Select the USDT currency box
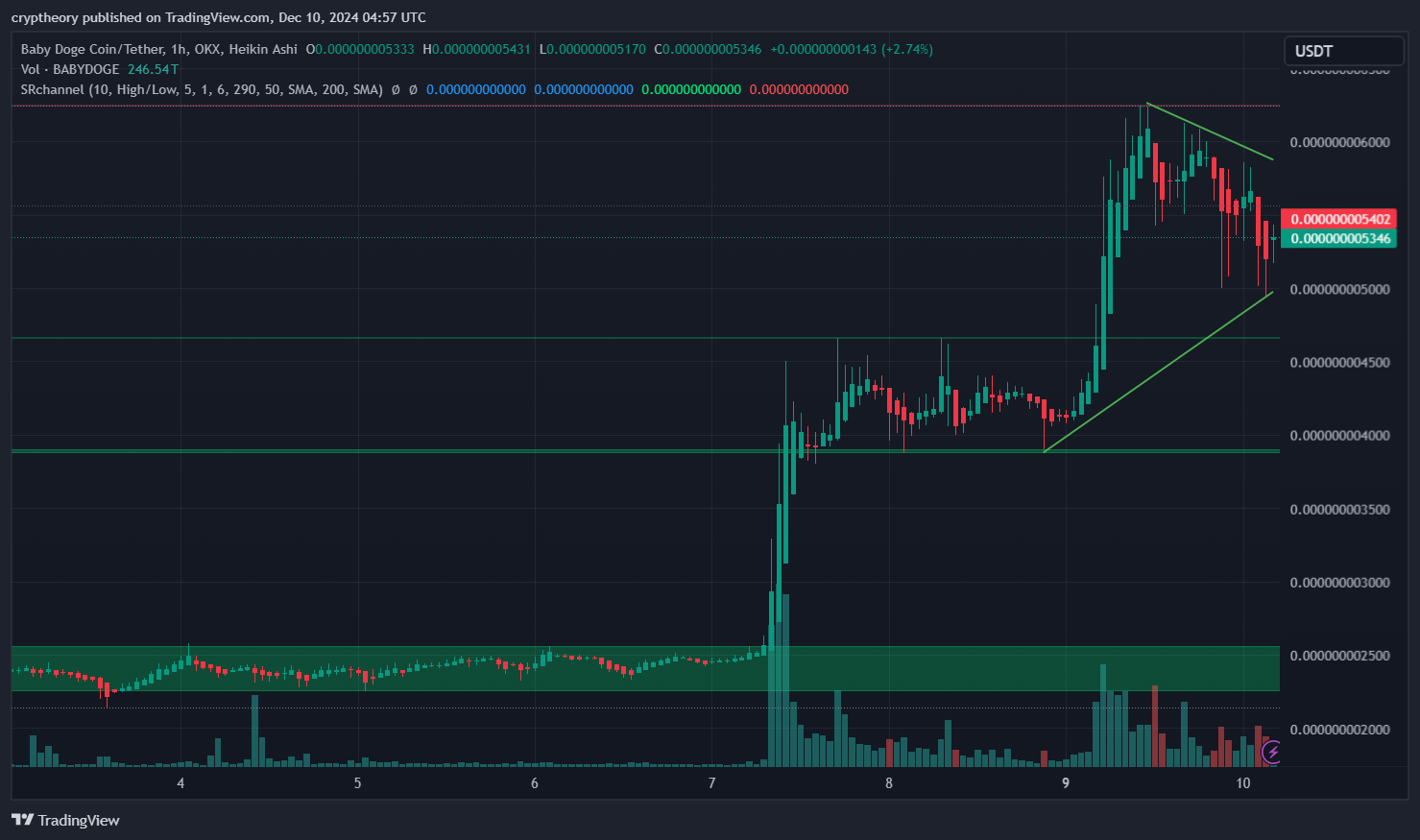 click(1343, 51)
